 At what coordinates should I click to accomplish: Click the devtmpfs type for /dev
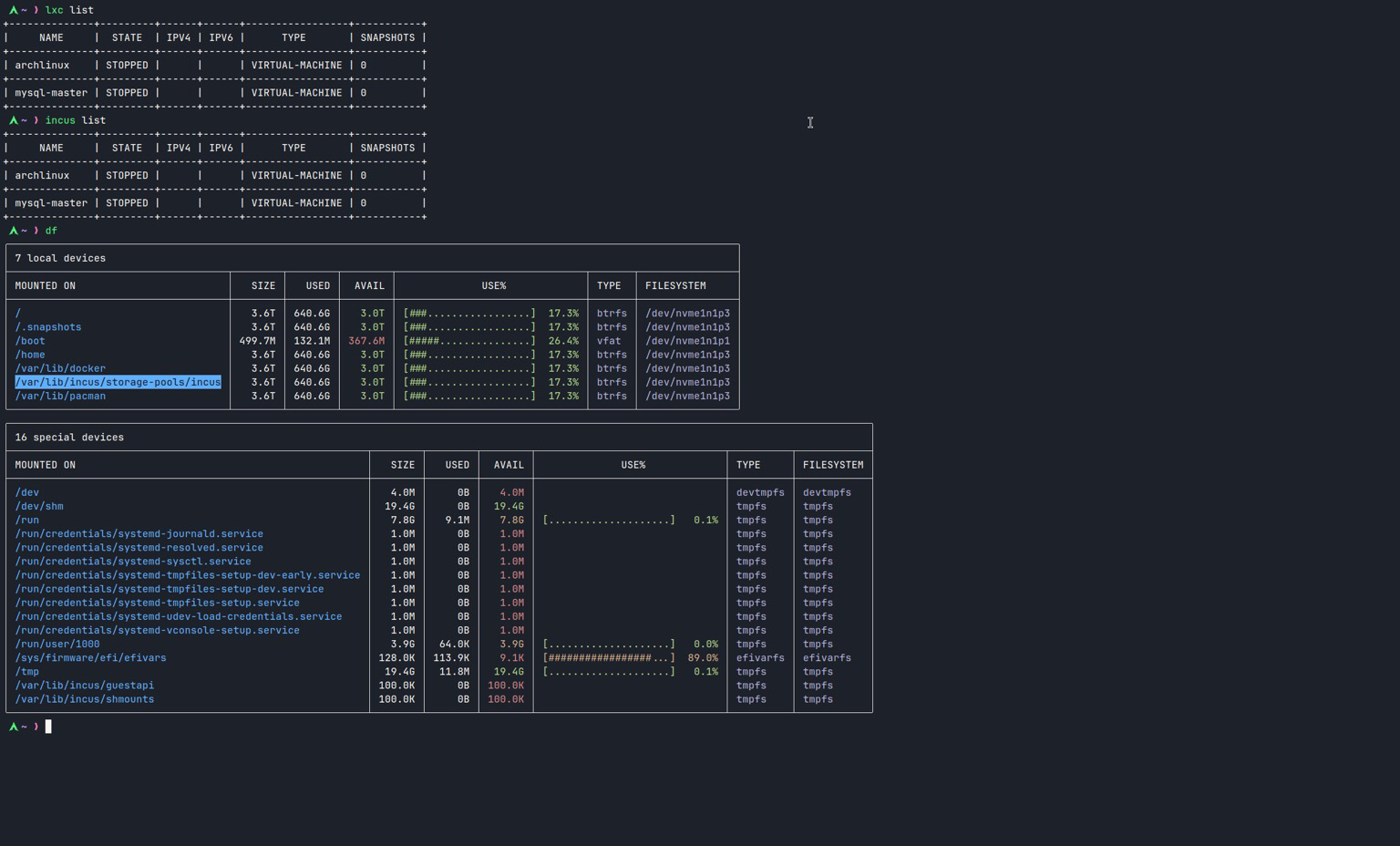pyautogui.click(x=760, y=492)
